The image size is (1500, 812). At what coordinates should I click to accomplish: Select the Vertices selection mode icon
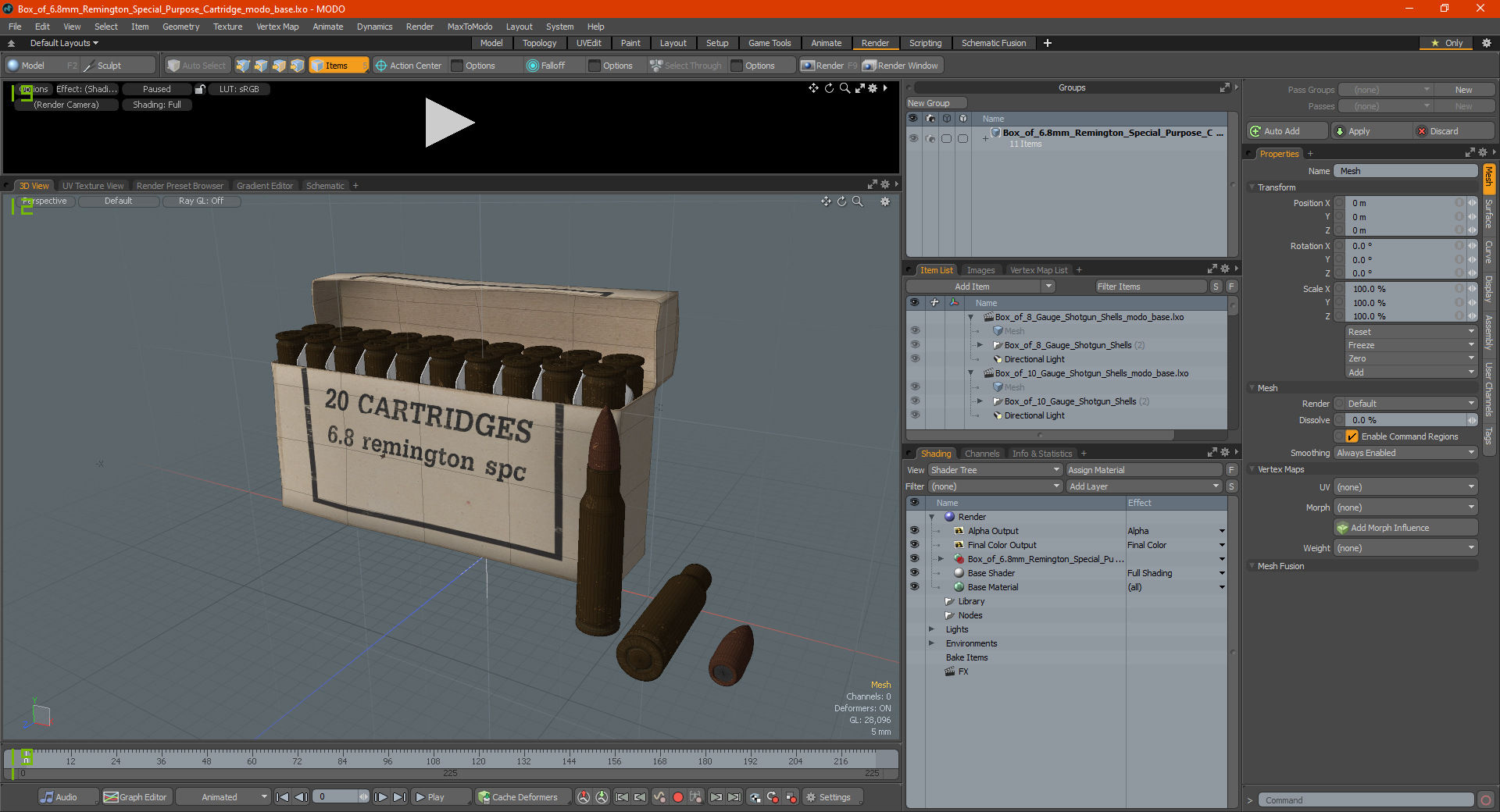click(243, 66)
